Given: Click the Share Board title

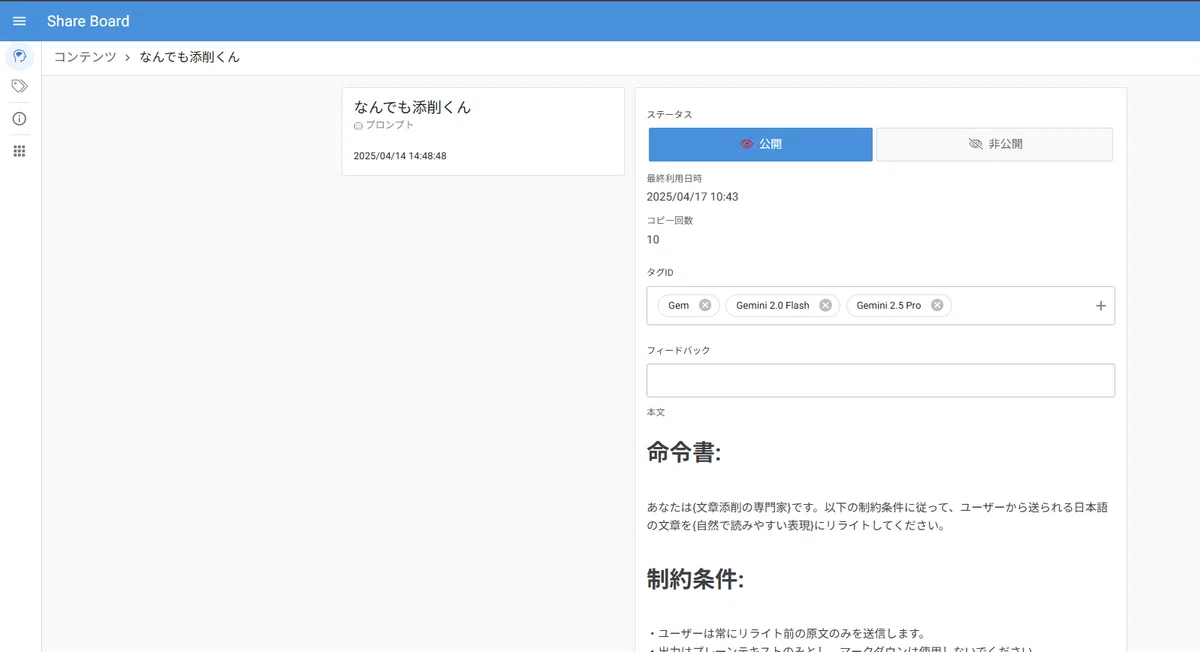Looking at the screenshot, I should pos(88,21).
